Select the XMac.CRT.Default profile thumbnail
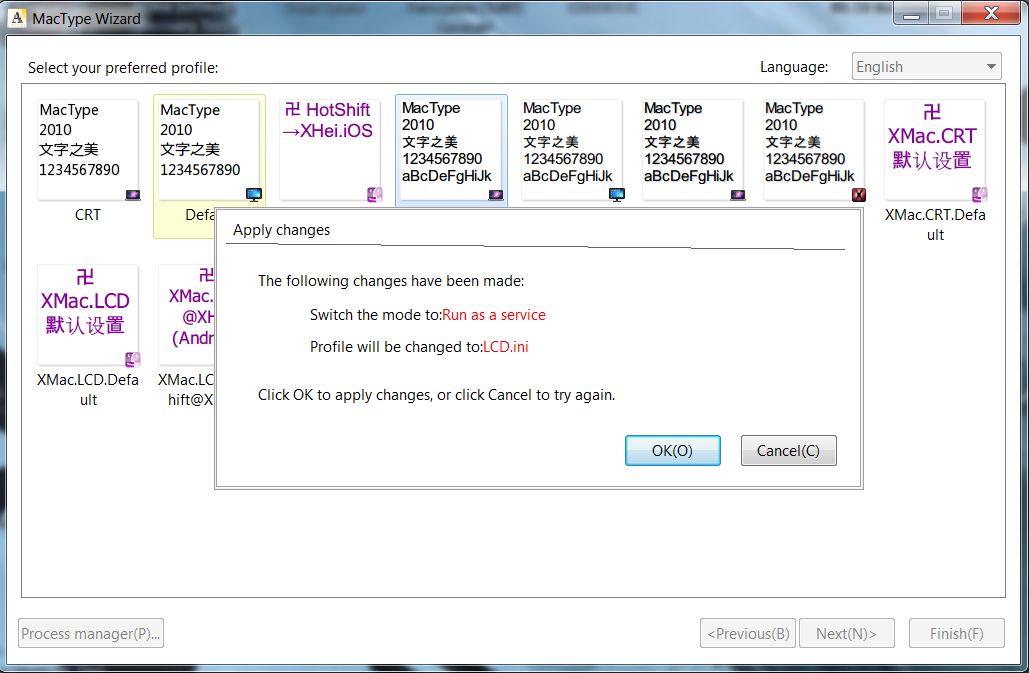The image size is (1029, 673). (934, 150)
